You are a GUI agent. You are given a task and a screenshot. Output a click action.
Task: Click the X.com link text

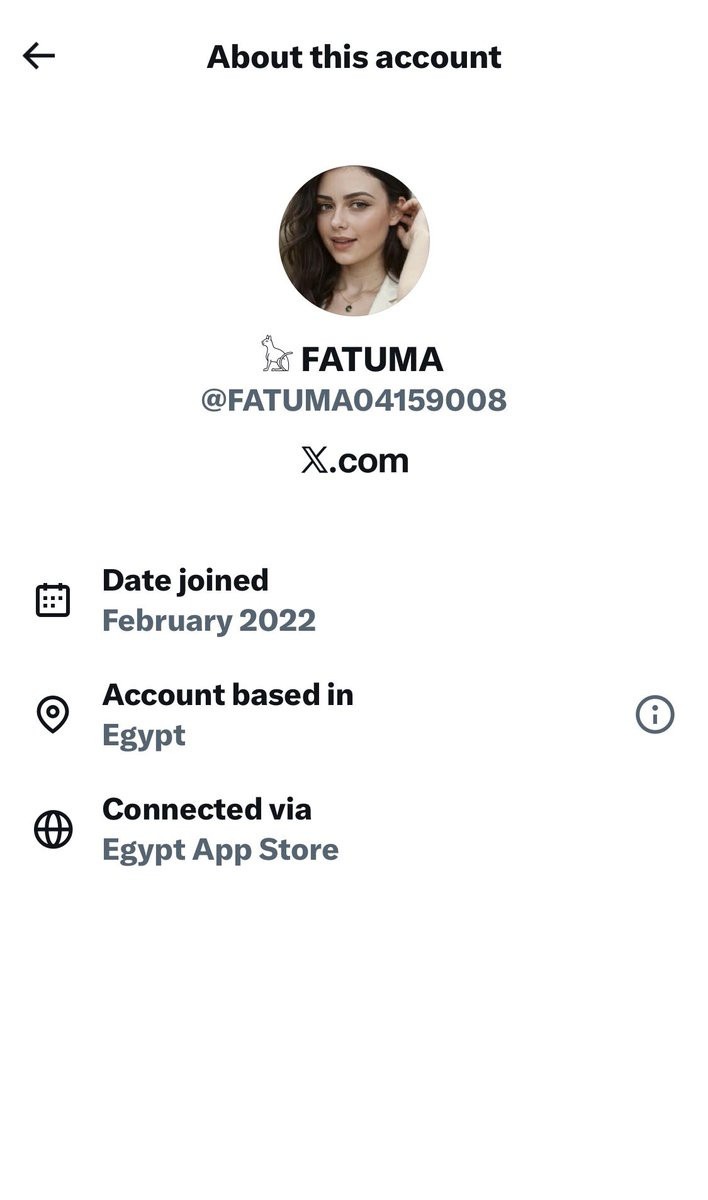[354, 461]
